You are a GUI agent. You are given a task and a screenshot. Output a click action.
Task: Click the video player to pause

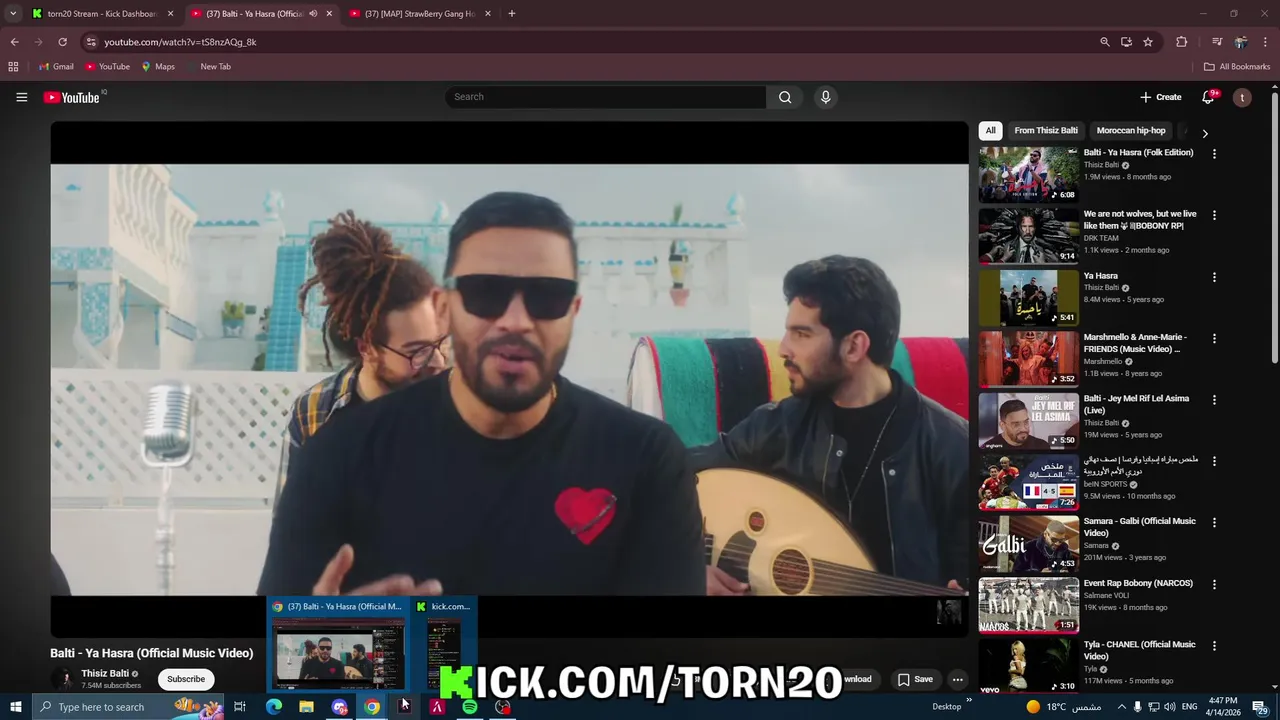click(x=510, y=379)
